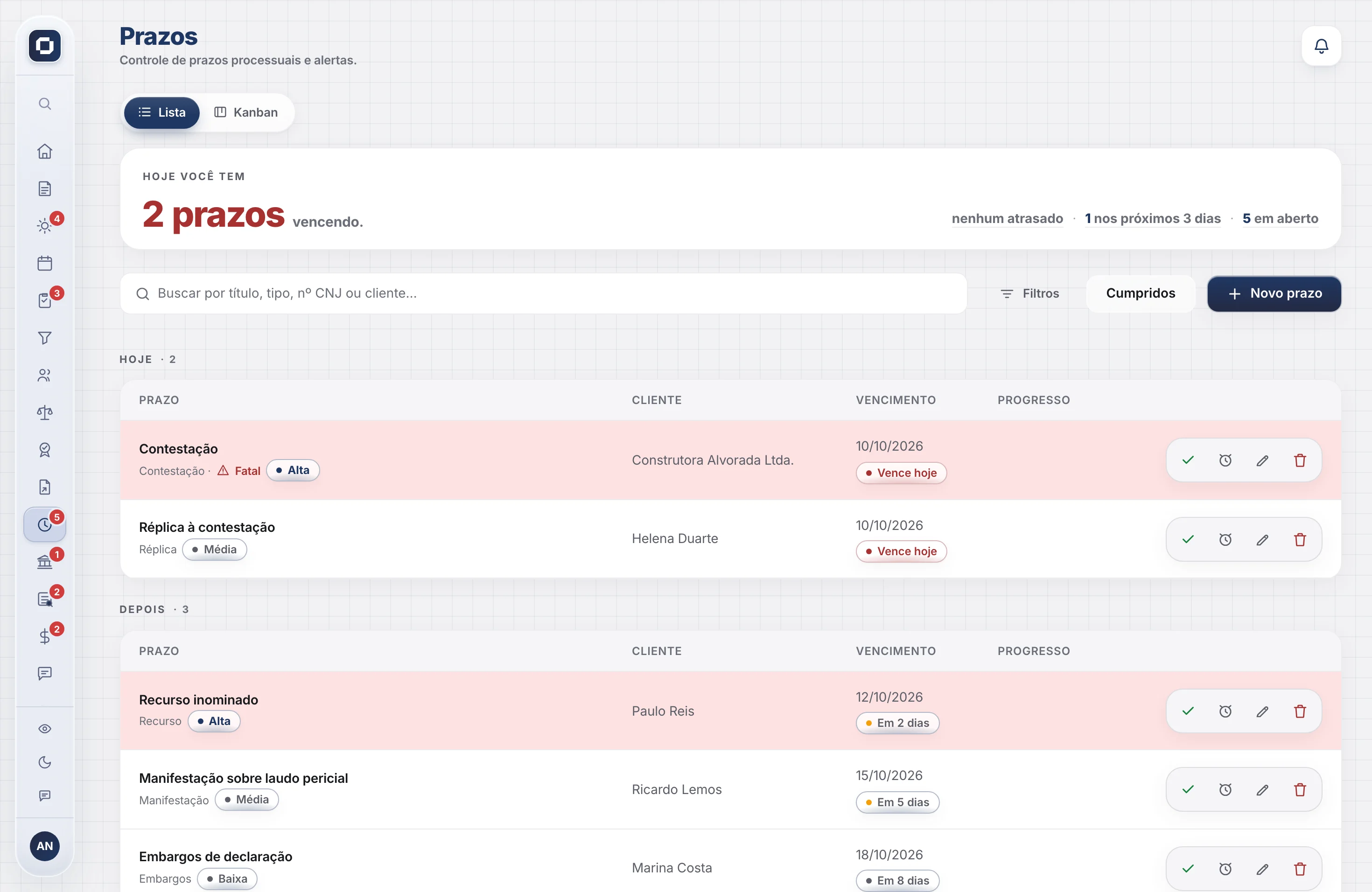Click the Construtora Alvorada Ltda. client cell

[713, 460]
